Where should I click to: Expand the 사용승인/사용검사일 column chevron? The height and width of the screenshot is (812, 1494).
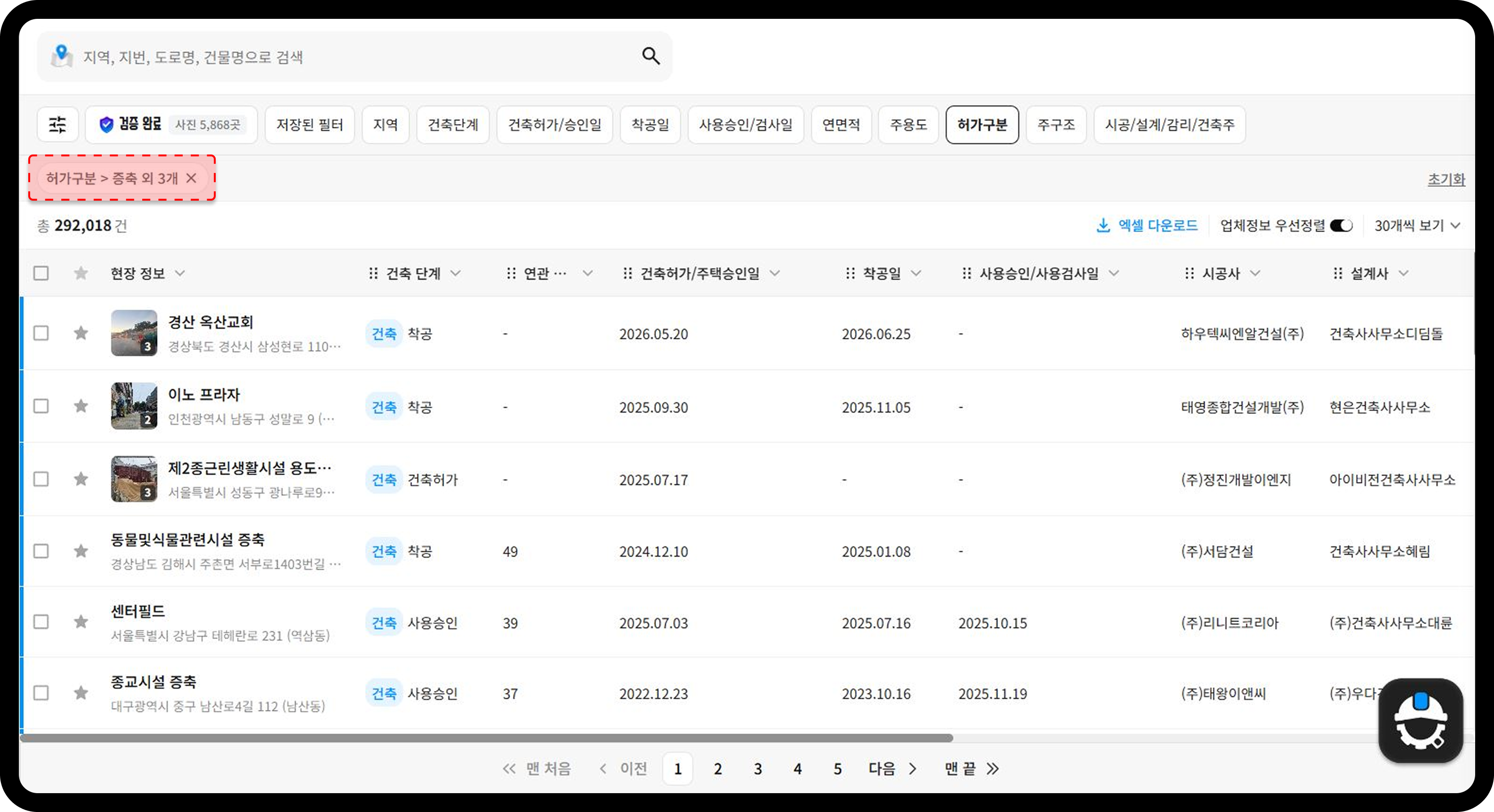click(1114, 273)
